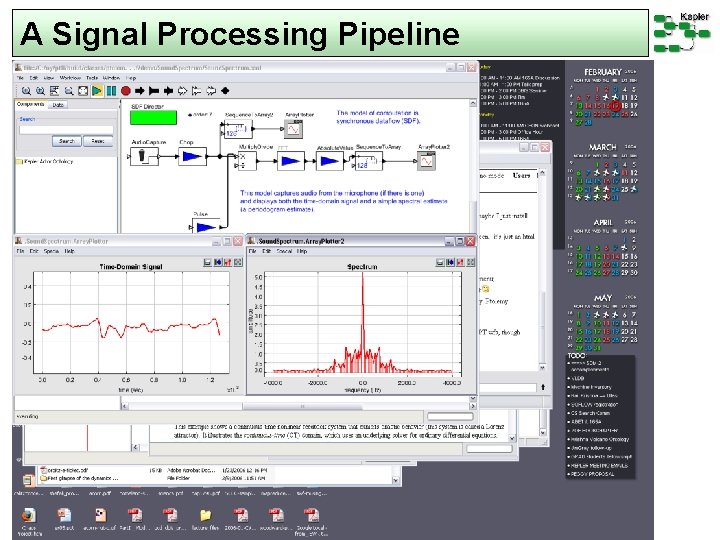The height and width of the screenshot is (540, 720).
Task: Click the white outlined input/output multiport icon
Action: 211,91
